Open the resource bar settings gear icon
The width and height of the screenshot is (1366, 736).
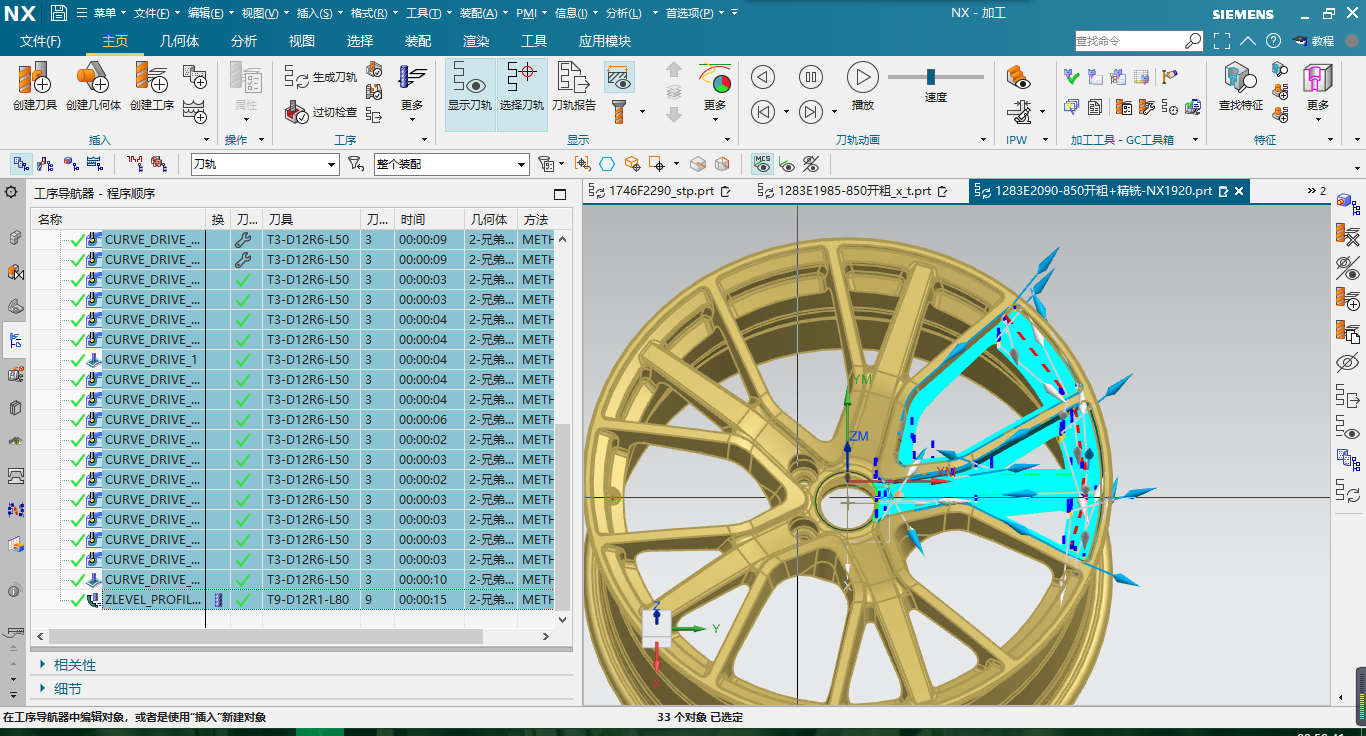pos(12,192)
